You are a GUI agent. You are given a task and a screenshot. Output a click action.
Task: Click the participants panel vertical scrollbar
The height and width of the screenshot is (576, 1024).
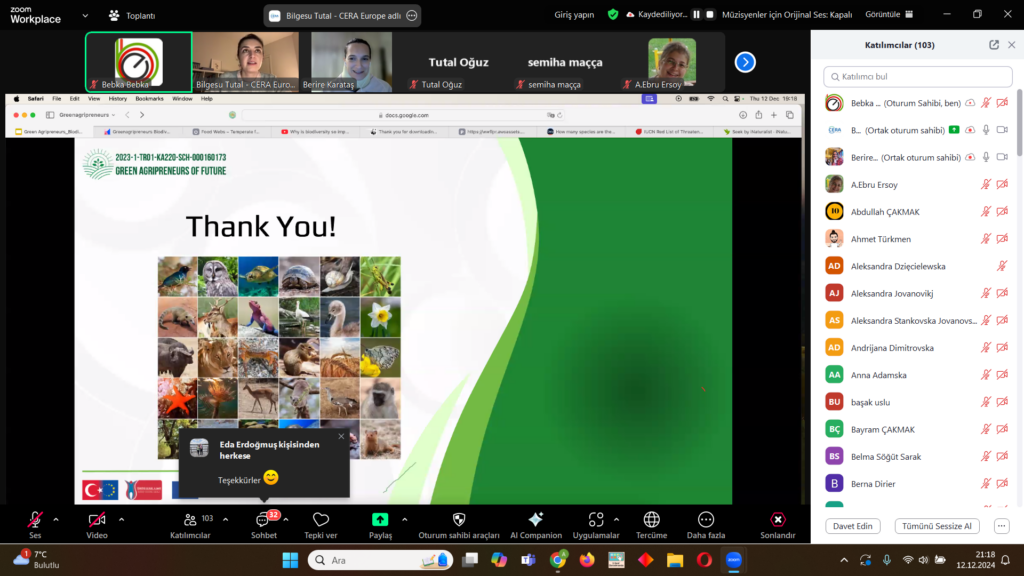coord(1018,130)
